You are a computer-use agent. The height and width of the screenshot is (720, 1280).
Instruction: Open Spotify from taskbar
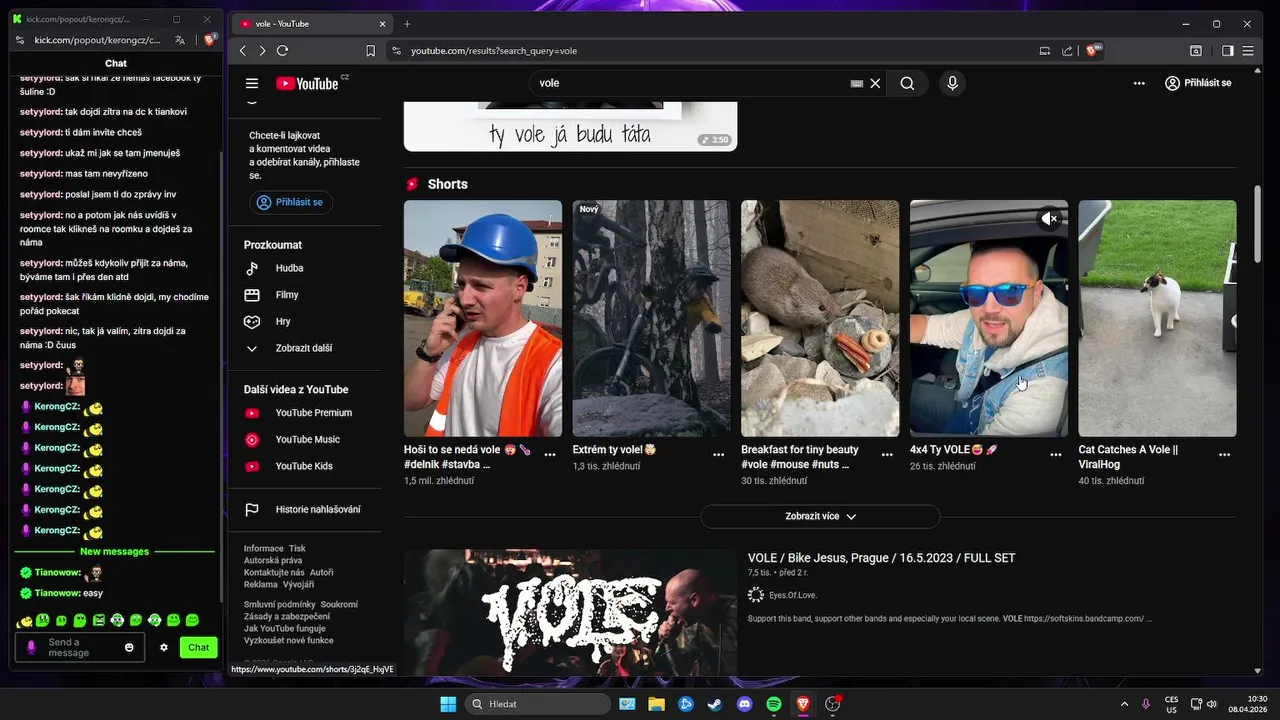coord(774,704)
